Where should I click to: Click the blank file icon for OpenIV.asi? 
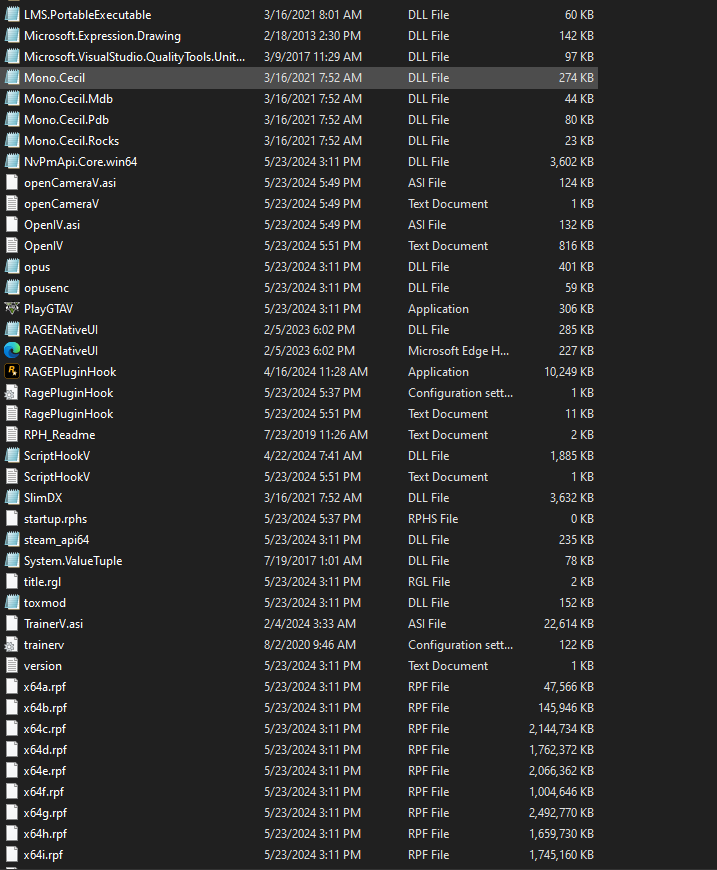click(x=12, y=225)
